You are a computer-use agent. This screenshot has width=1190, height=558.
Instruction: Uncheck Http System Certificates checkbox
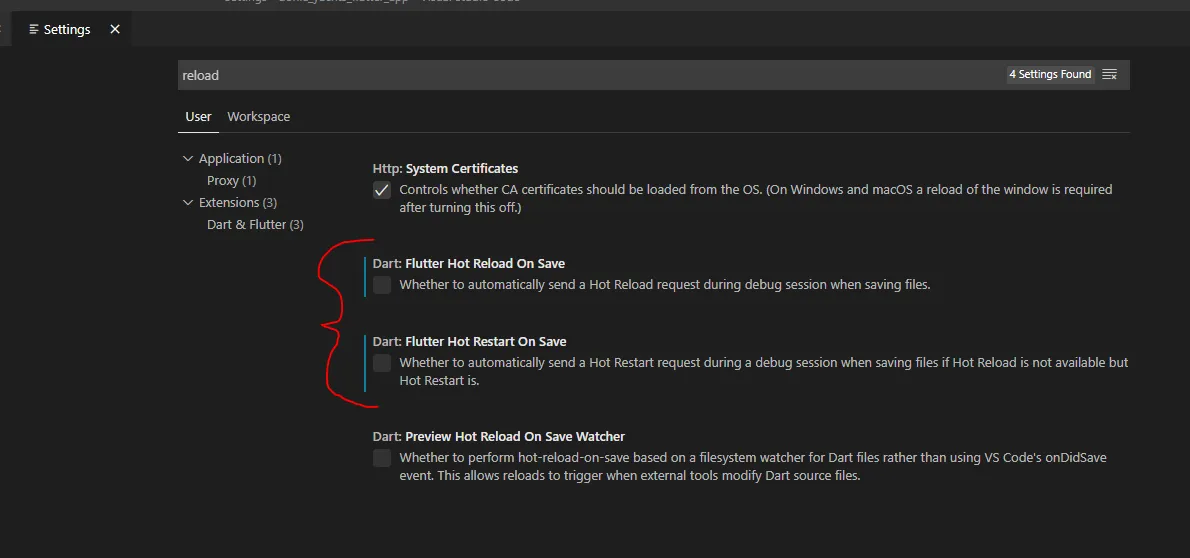point(382,190)
